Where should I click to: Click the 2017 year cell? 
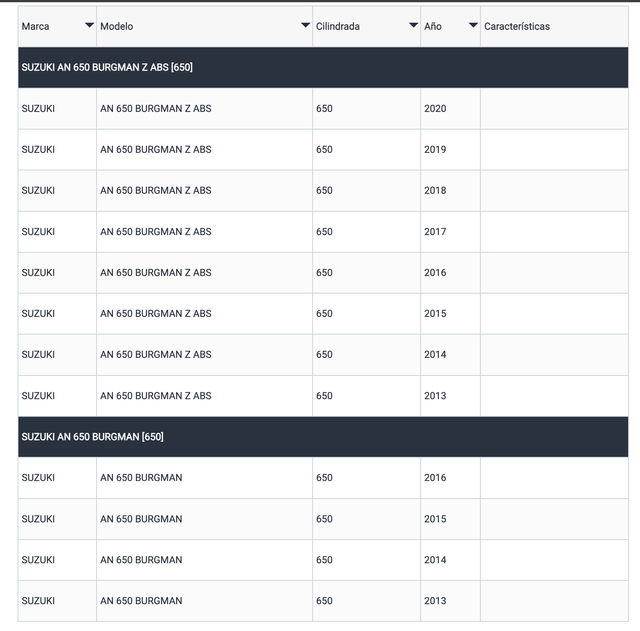(435, 231)
